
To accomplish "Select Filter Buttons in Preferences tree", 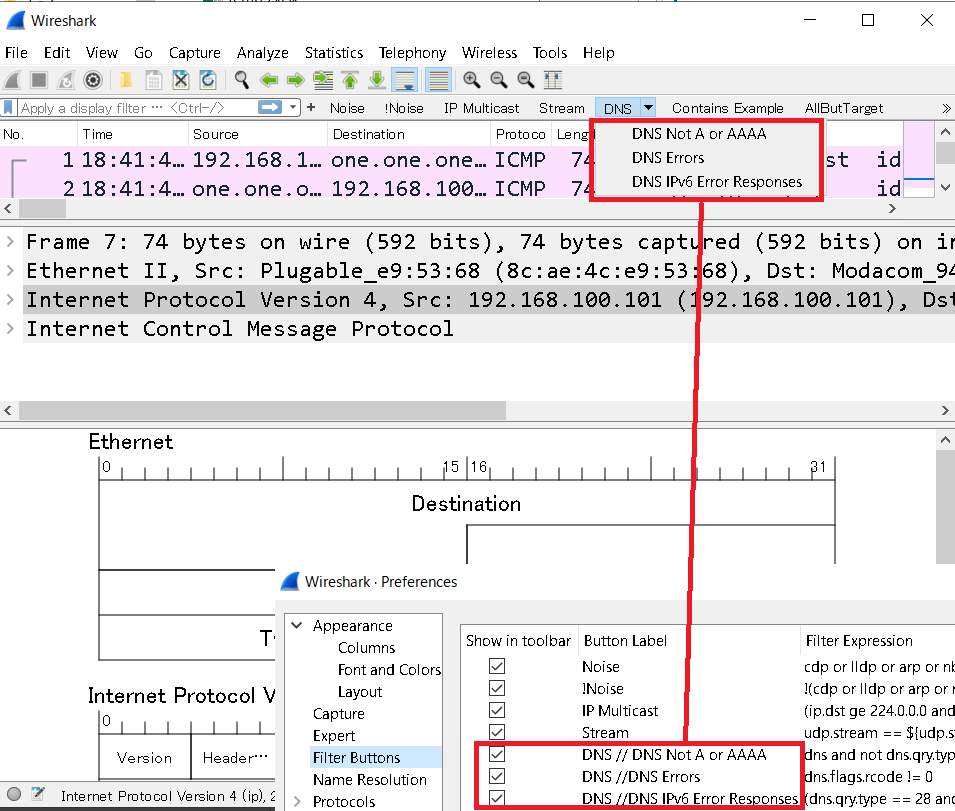I will click(356, 757).
